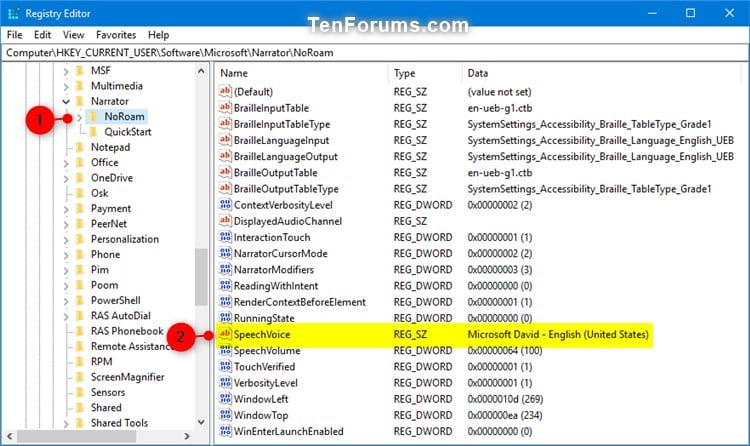This screenshot has height=446, width=750.
Task: Click the folder icon of PowerShell key
Action: click(x=80, y=300)
